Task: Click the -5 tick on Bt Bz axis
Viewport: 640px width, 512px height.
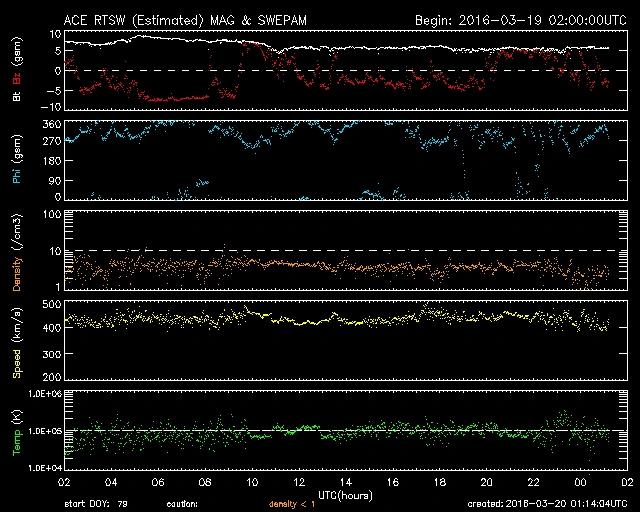Action: (x=54, y=90)
